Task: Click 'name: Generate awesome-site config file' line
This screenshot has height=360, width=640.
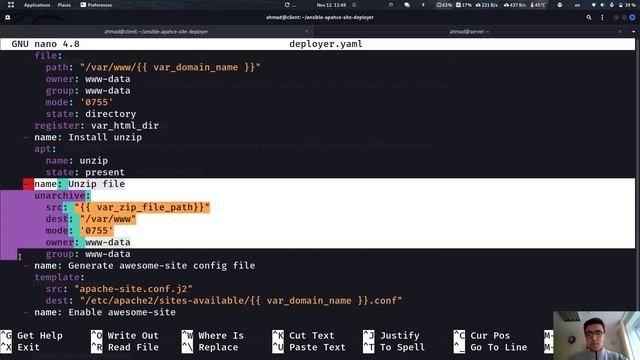Action: 144,266
